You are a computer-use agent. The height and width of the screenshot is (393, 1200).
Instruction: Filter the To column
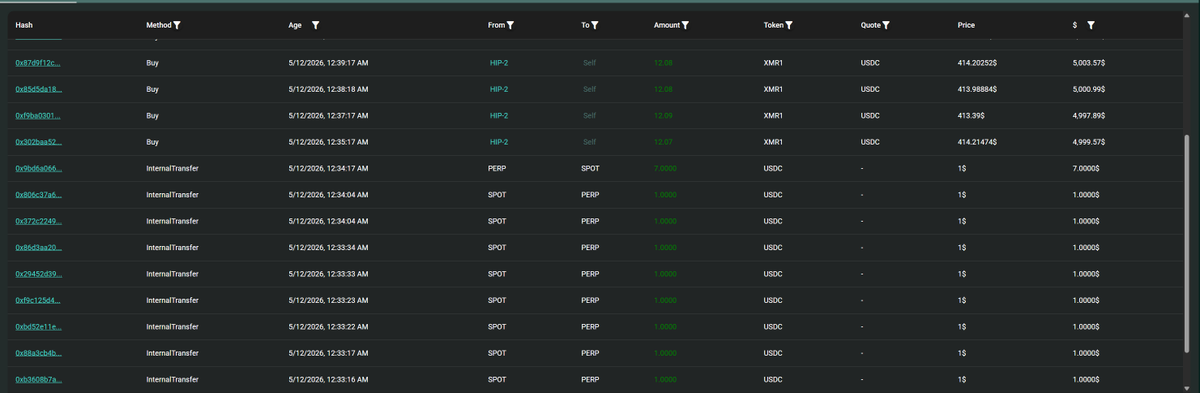pyautogui.click(x=594, y=25)
